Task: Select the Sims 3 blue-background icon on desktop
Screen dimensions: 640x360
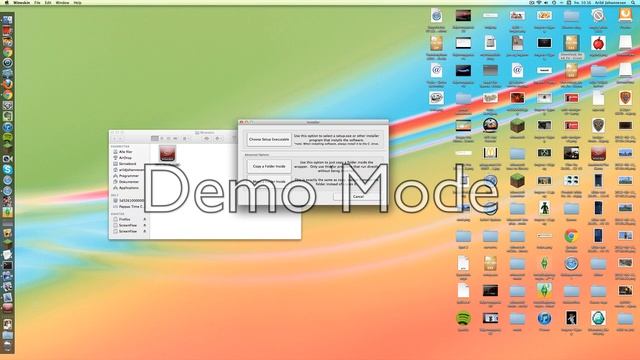Action: click(544, 291)
